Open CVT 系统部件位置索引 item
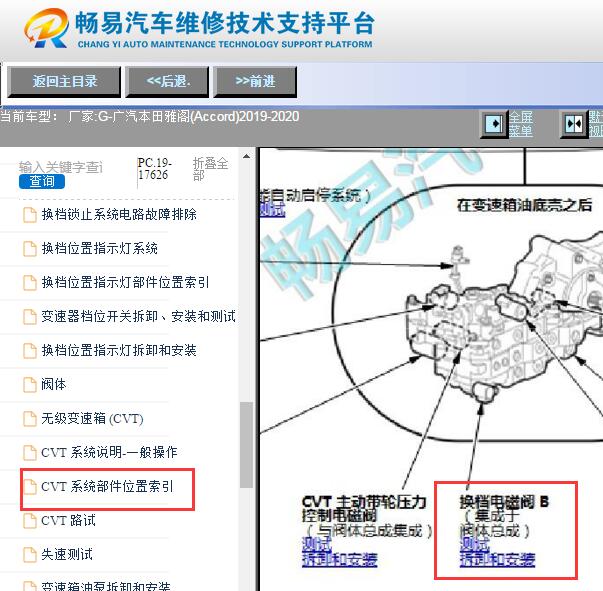Viewport: 603px width, 591px height. click(x=107, y=486)
